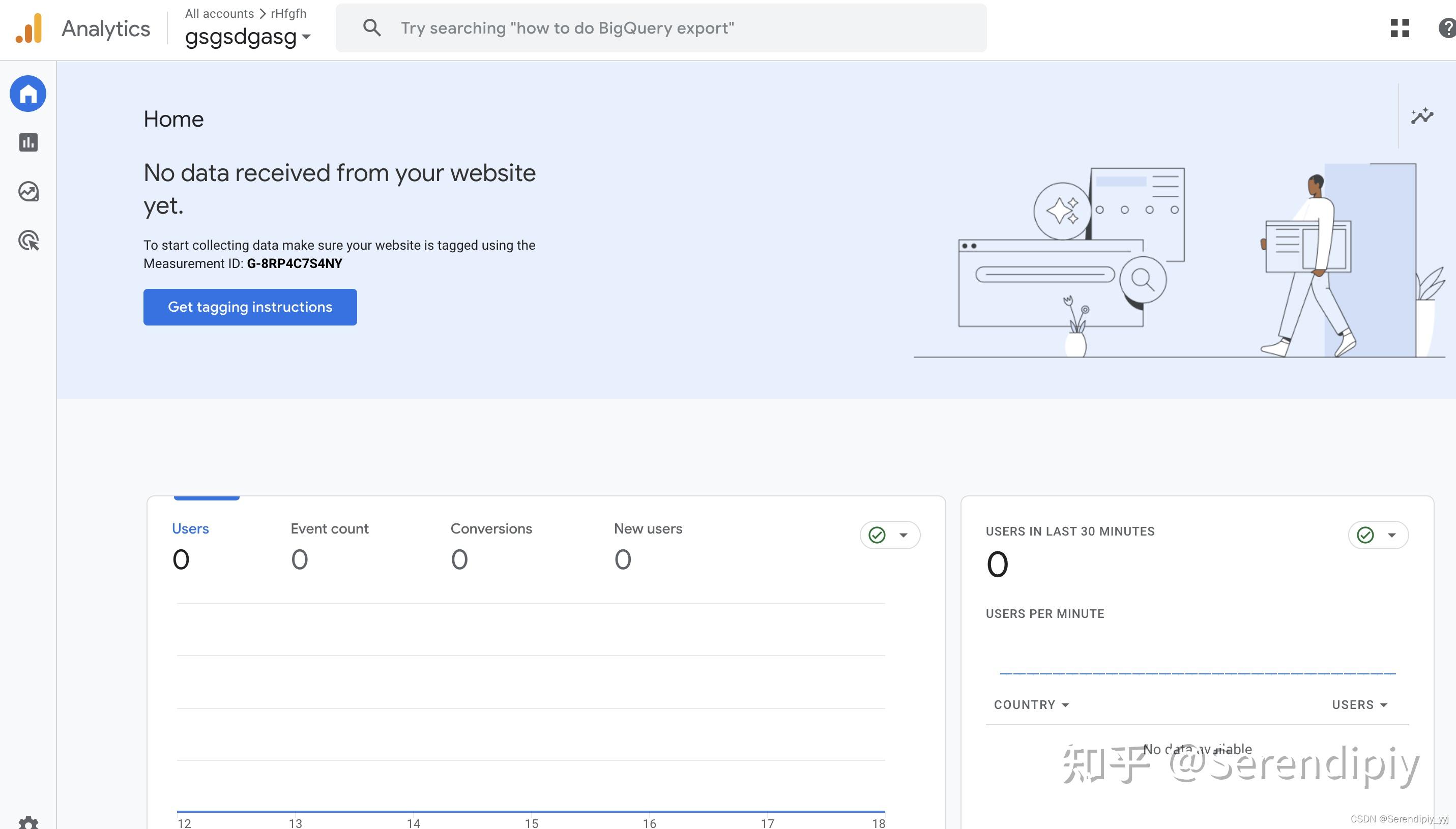Open the USERS metric dropdown
The height and width of the screenshot is (829, 1456).
1359,705
